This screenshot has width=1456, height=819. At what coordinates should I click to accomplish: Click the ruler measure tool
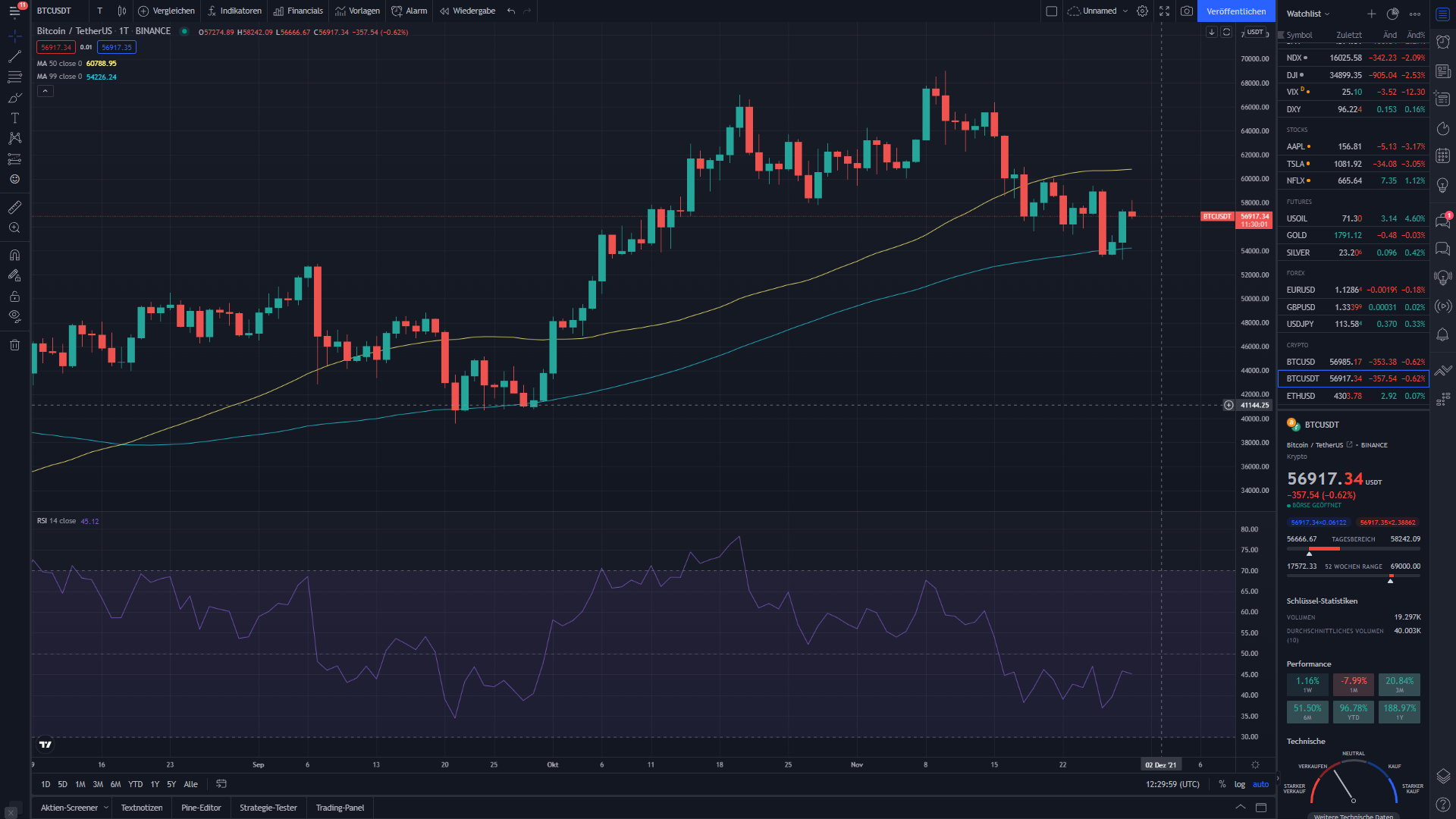[14, 207]
